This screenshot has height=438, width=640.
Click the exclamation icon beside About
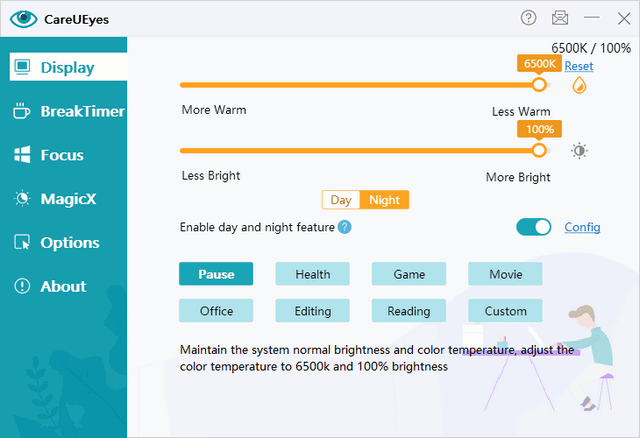22,286
